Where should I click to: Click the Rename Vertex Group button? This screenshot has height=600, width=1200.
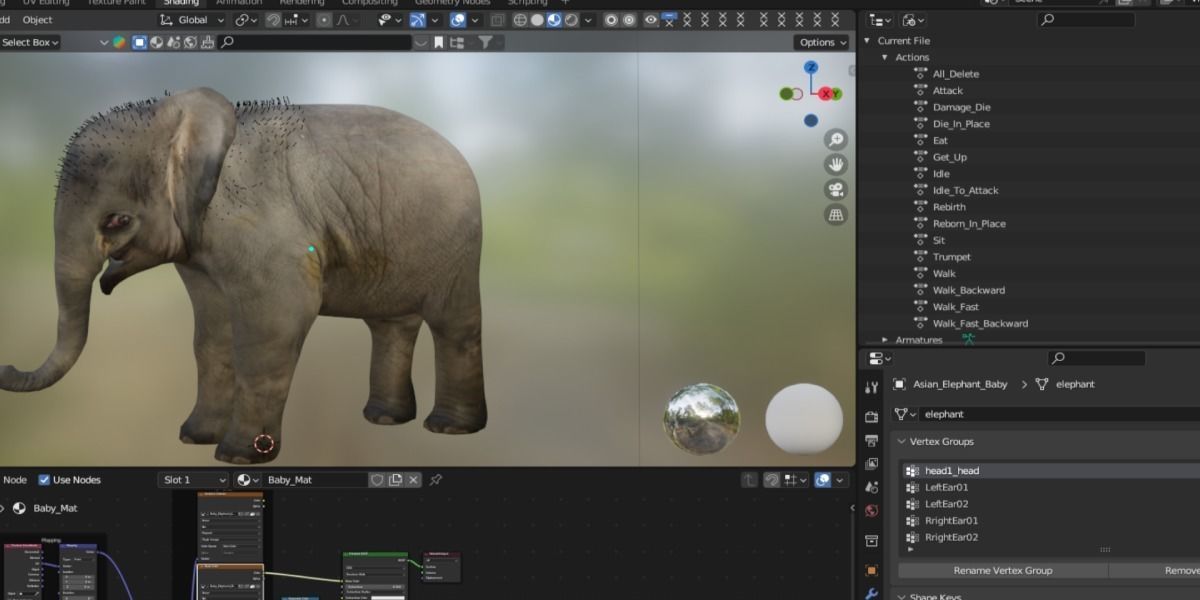[1003, 570]
